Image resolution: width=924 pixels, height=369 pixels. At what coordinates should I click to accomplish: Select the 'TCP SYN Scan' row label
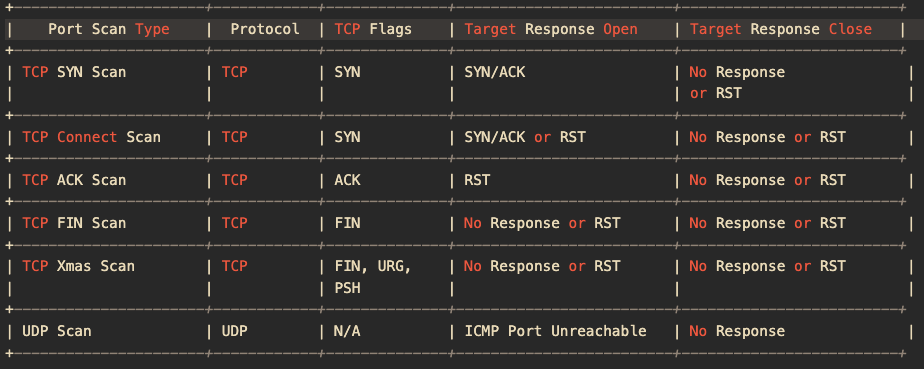(74, 72)
